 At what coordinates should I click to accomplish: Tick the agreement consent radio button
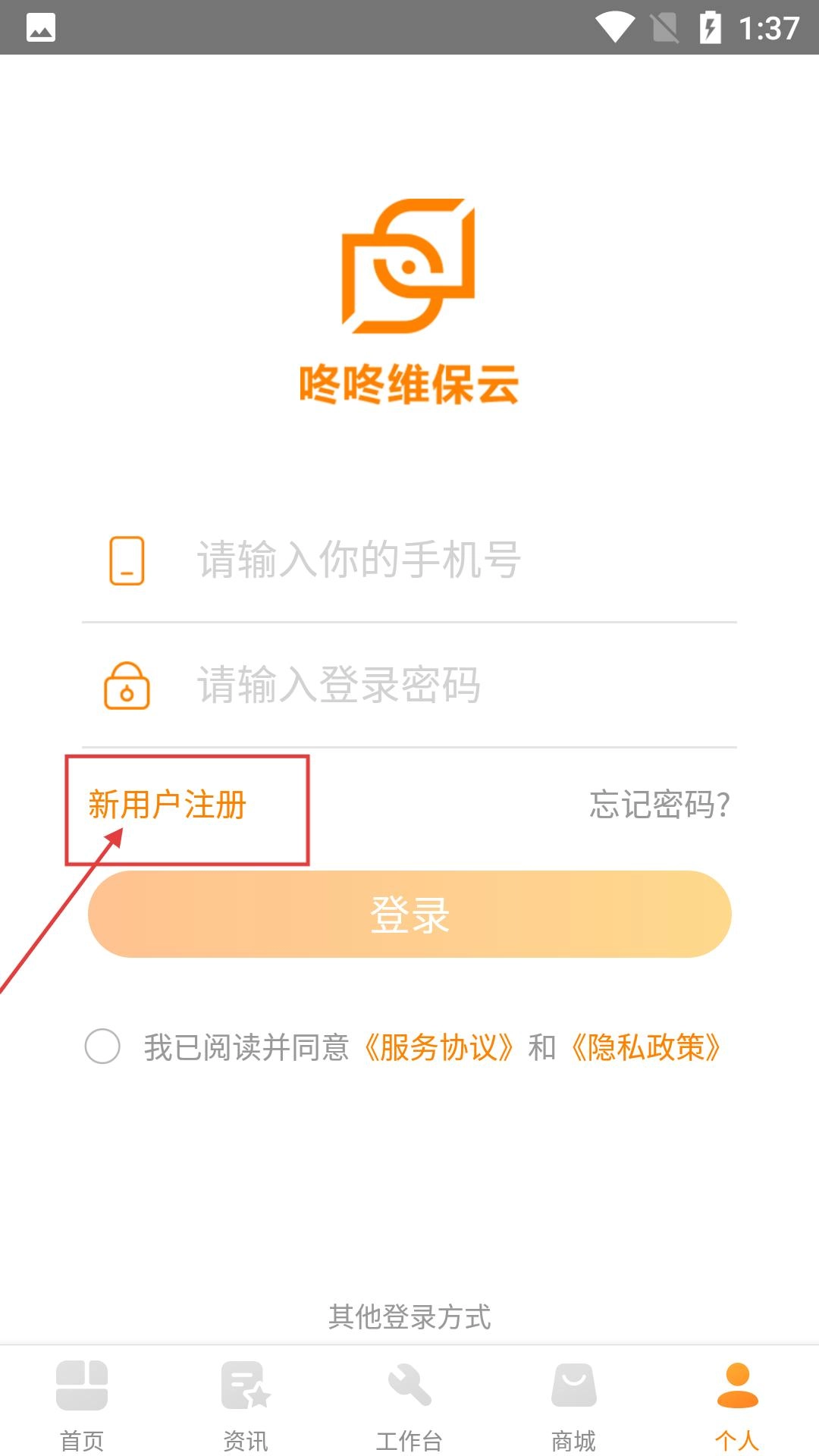(x=102, y=1046)
